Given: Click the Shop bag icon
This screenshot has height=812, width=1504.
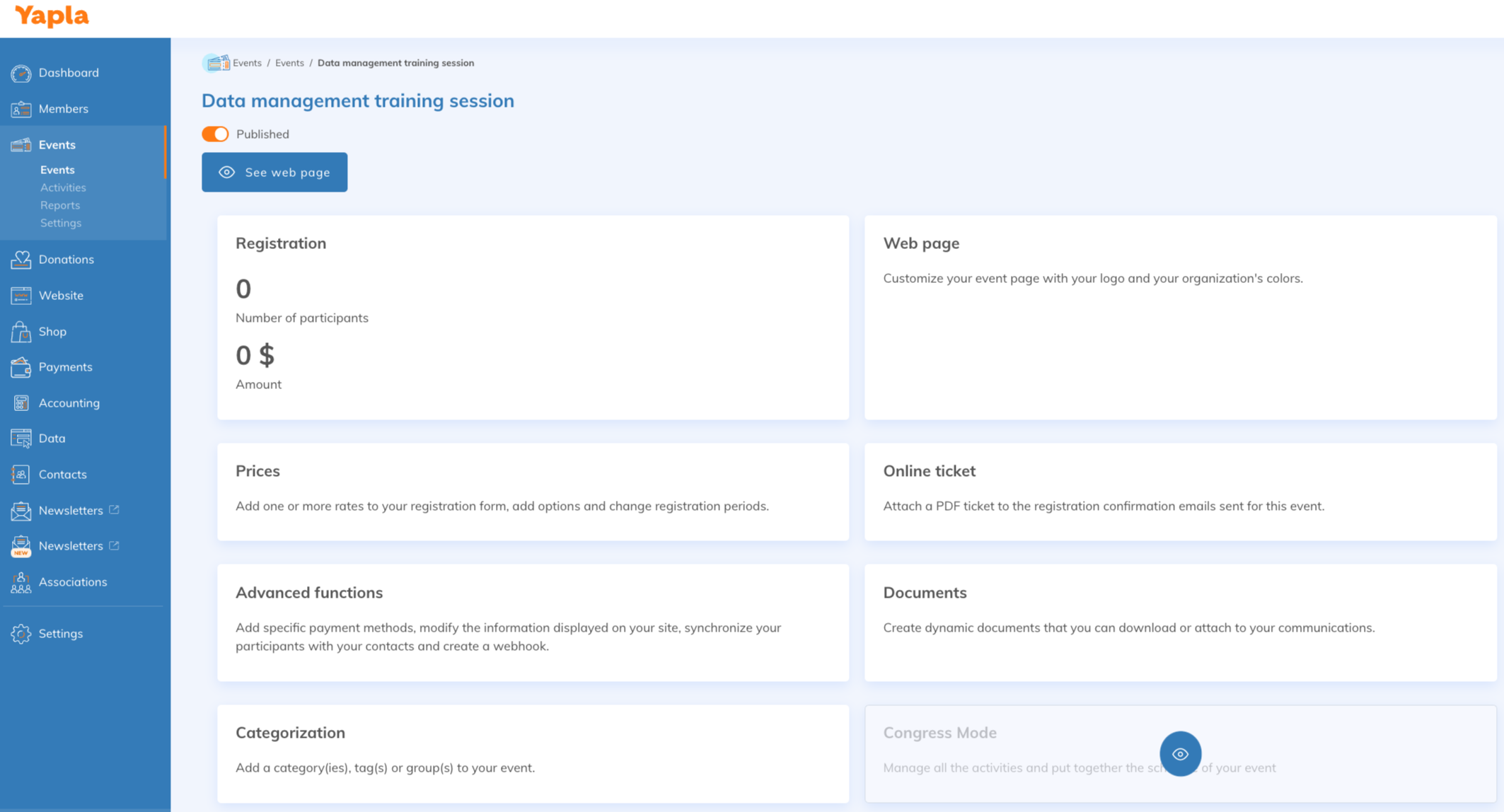Looking at the screenshot, I should pyautogui.click(x=21, y=331).
